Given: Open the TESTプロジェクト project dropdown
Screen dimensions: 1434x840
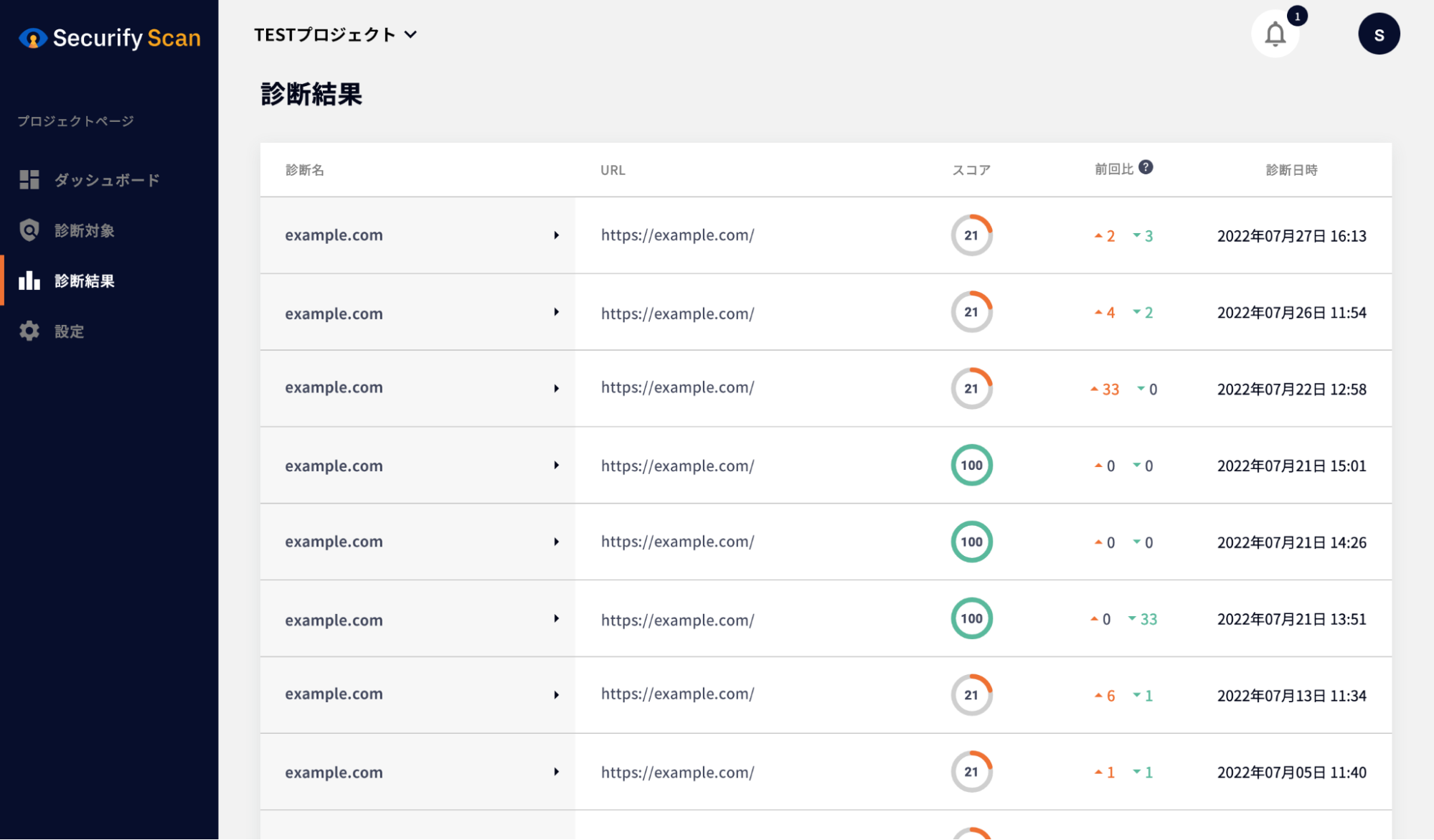Looking at the screenshot, I should [335, 34].
